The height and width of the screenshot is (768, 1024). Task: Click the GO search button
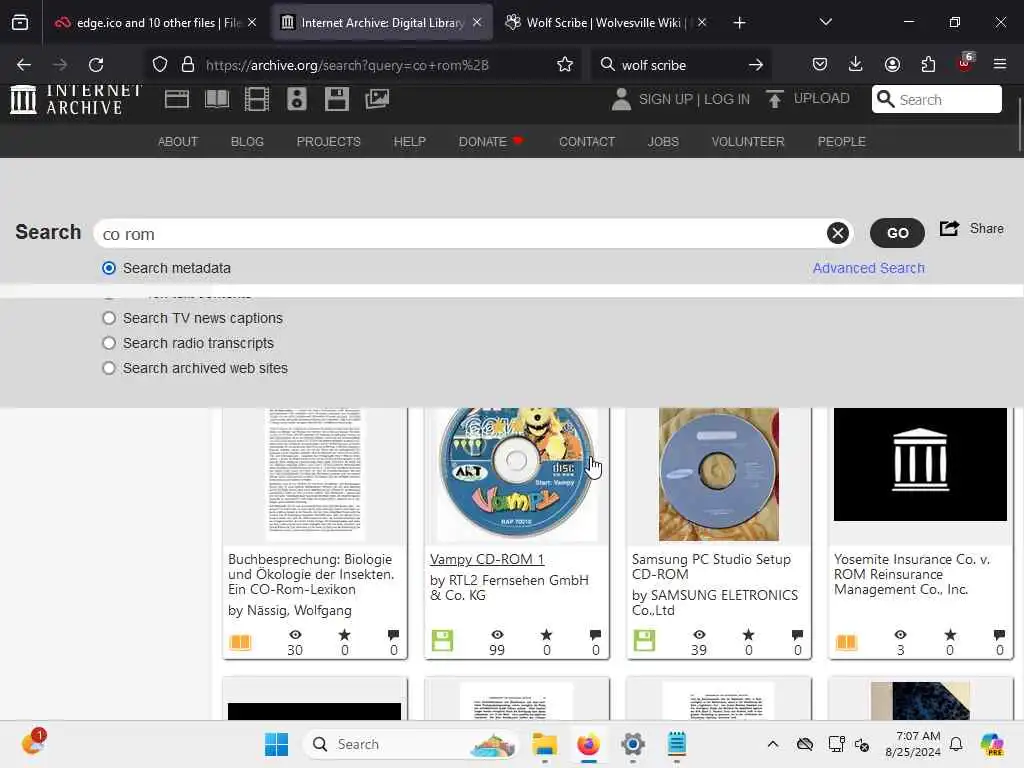tap(897, 233)
